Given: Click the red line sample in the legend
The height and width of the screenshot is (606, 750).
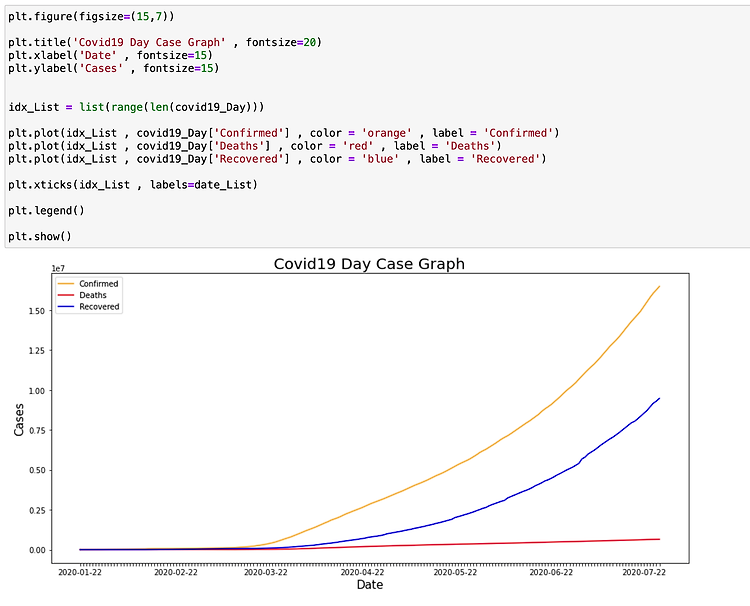Looking at the screenshot, I should 66,295.
